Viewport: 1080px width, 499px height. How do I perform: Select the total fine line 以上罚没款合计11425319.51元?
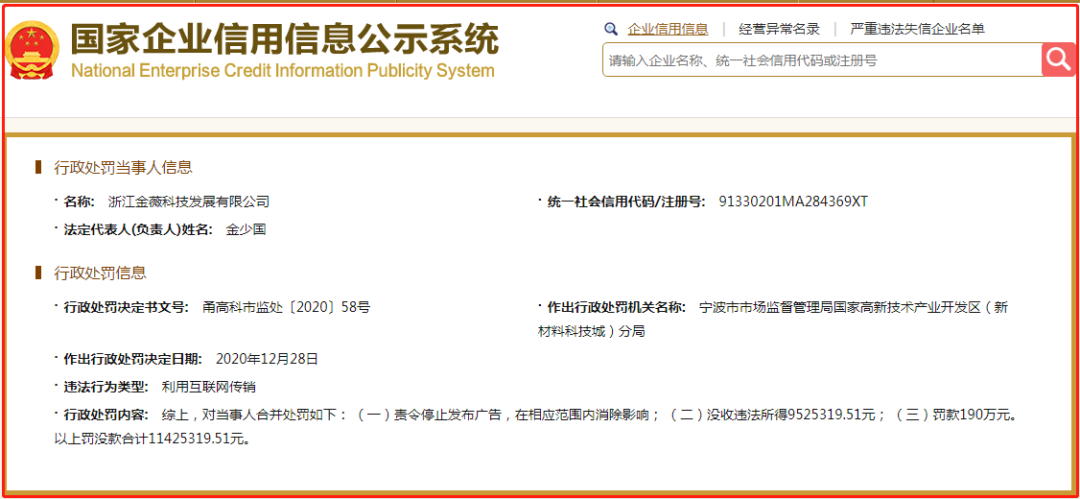pyautogui.click(x=151, y=438)
